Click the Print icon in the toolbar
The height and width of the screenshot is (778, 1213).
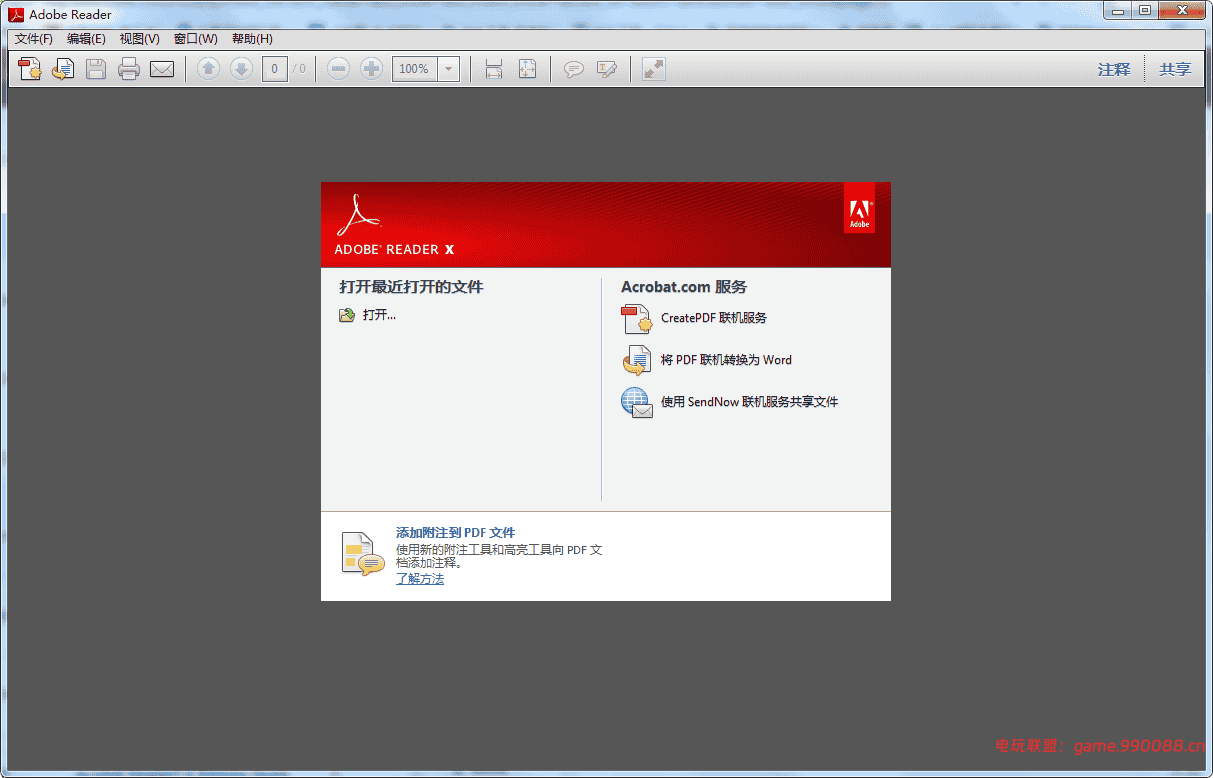(x=129, y=68)
